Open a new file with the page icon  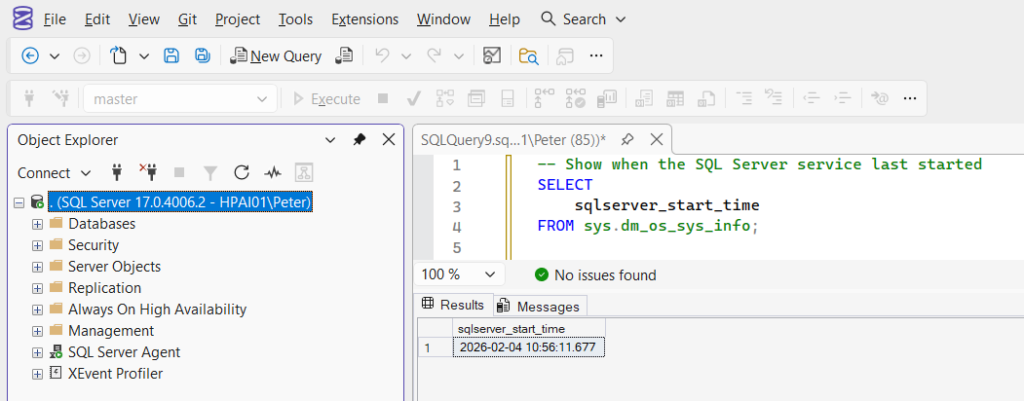tap(118, 56)
